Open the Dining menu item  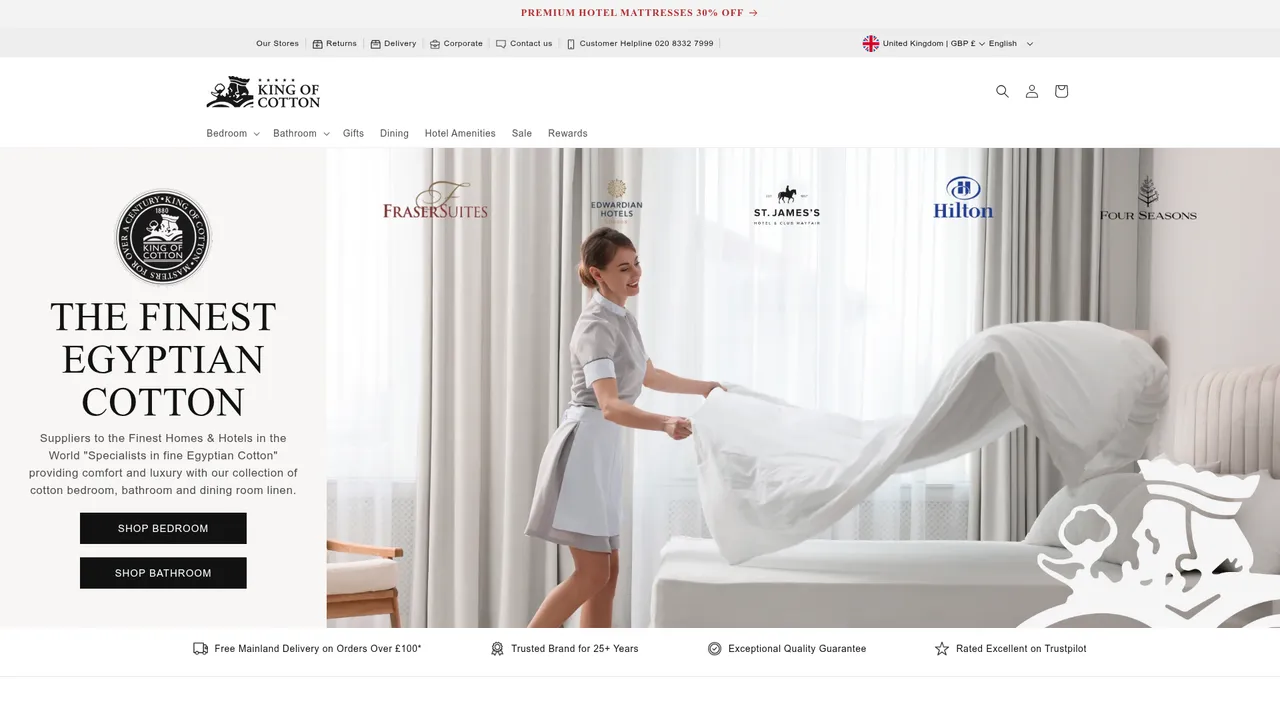pyautogui.click(x=394, y=133)
